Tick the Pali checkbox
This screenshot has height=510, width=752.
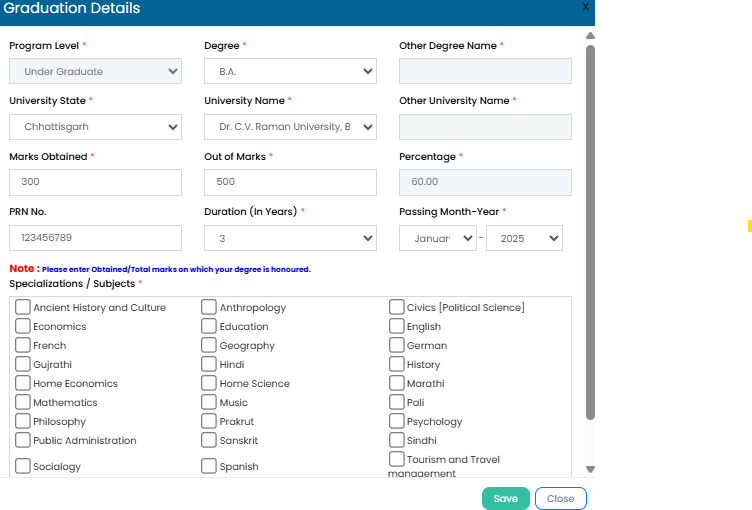[x=397, y=402]
